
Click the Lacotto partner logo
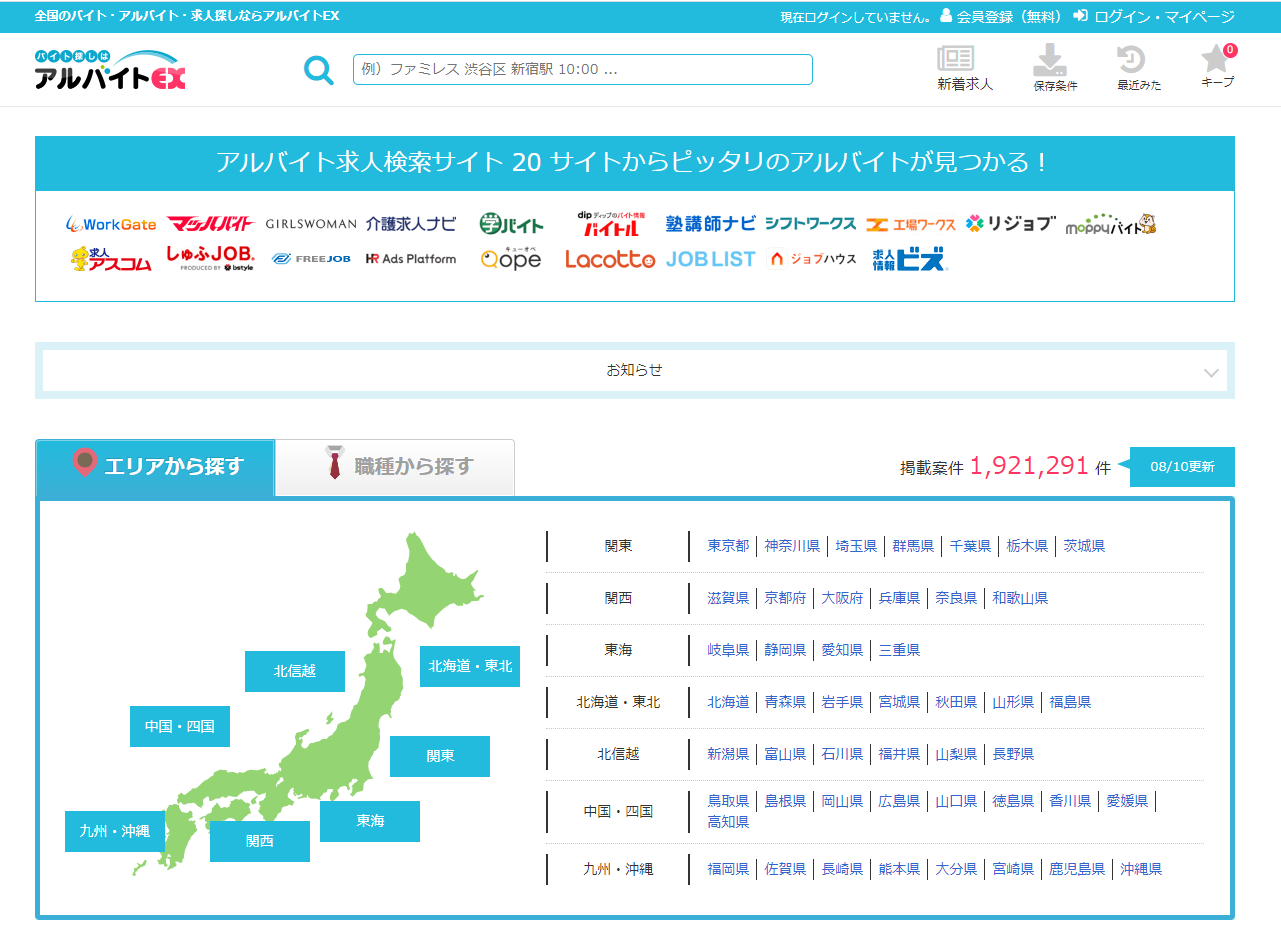[610, 259]
